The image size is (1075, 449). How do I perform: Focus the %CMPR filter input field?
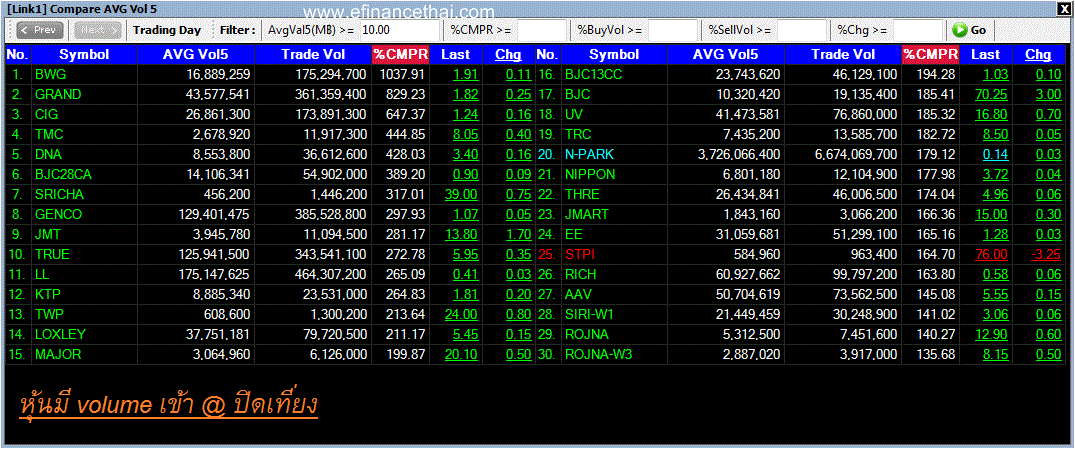point(542,30)
